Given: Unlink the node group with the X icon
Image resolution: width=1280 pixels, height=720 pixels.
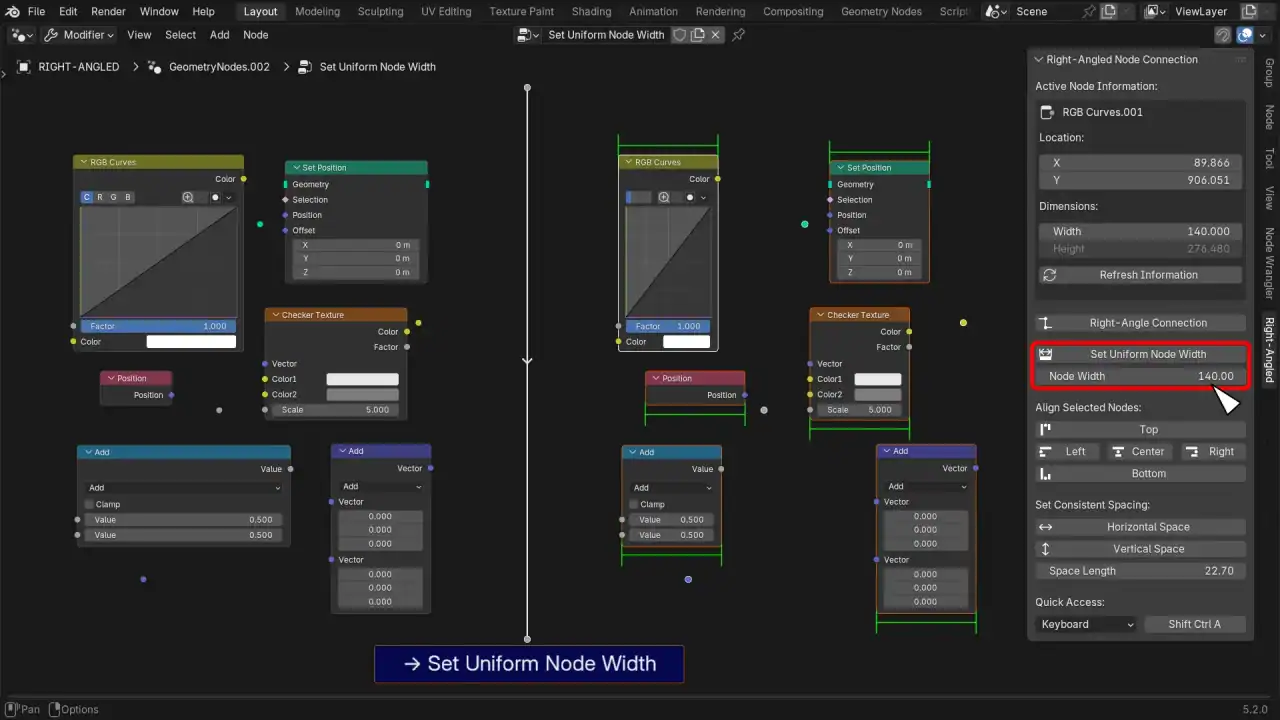Looking at the screenshot, I should coord(715,34).
